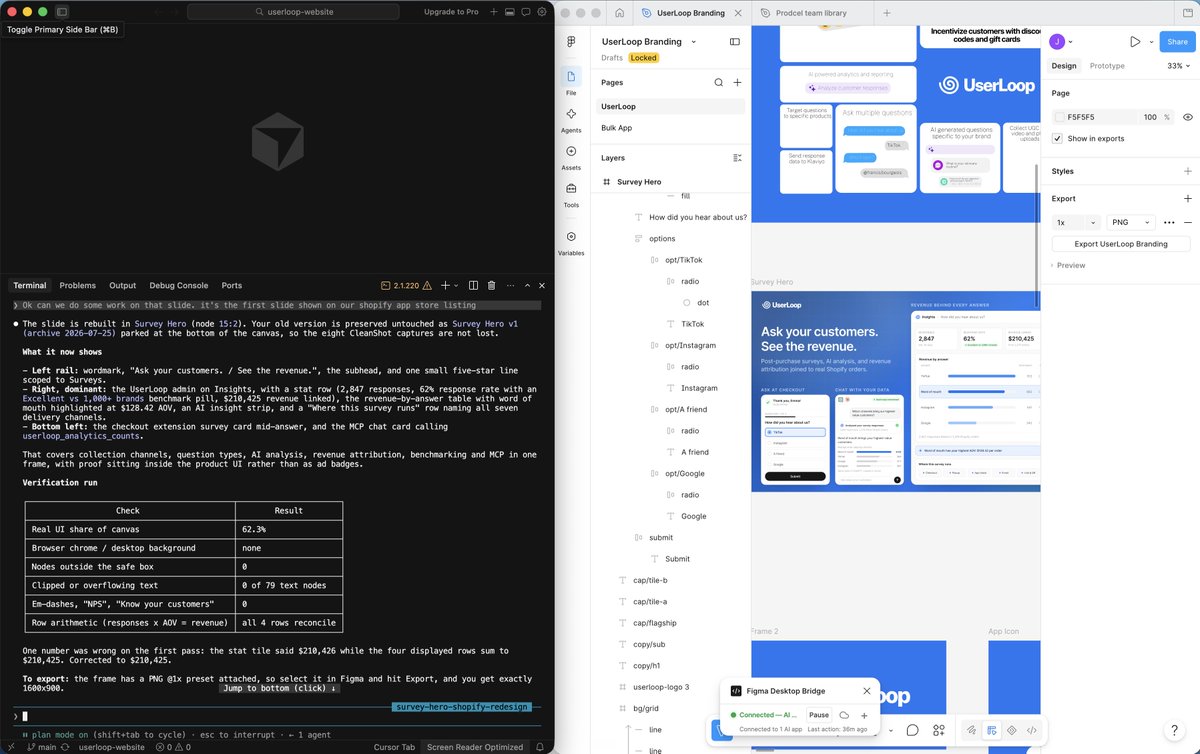
Task: Open the Ports tab
Action: pos(232,286)
